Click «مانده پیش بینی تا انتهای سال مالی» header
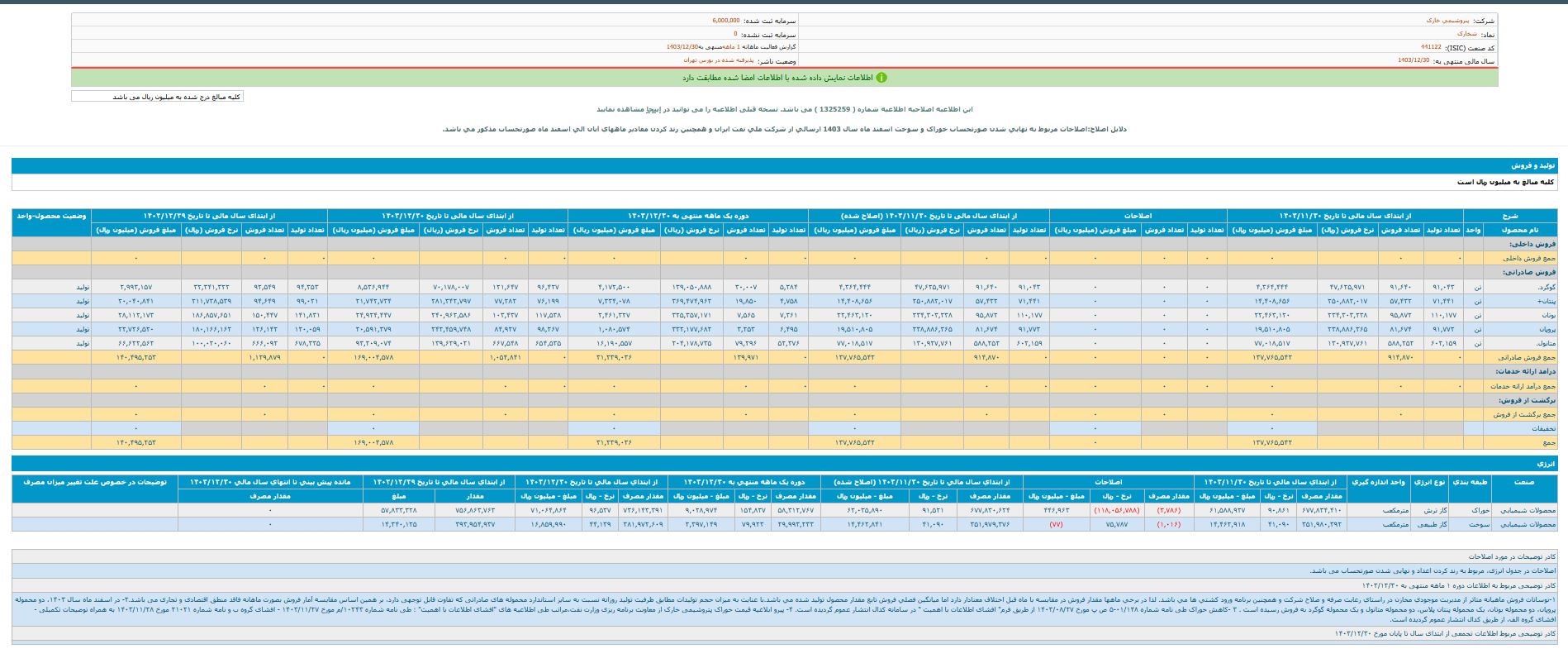The image size is (1568, 663). 271,481
